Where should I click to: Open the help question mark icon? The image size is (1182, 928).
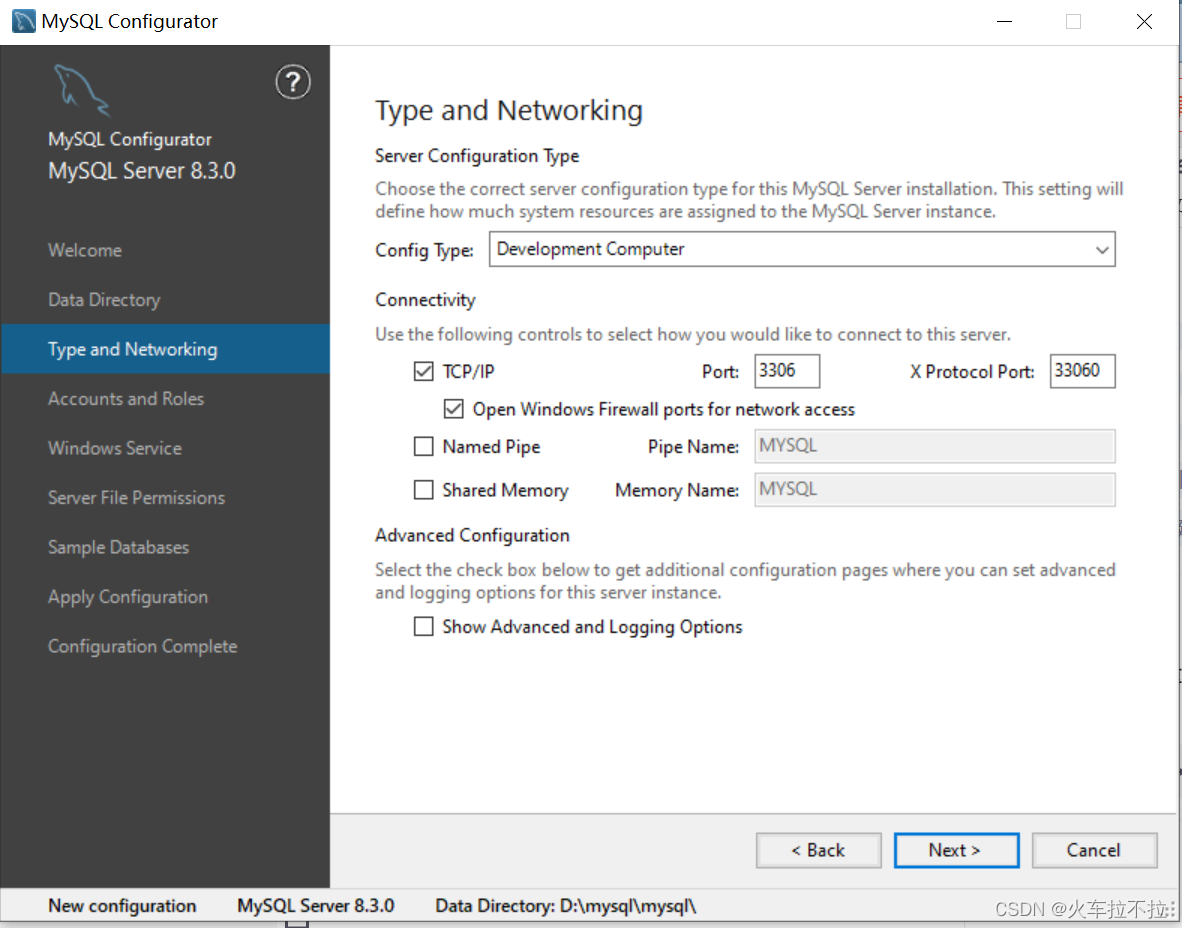click(x=292, y=82)
